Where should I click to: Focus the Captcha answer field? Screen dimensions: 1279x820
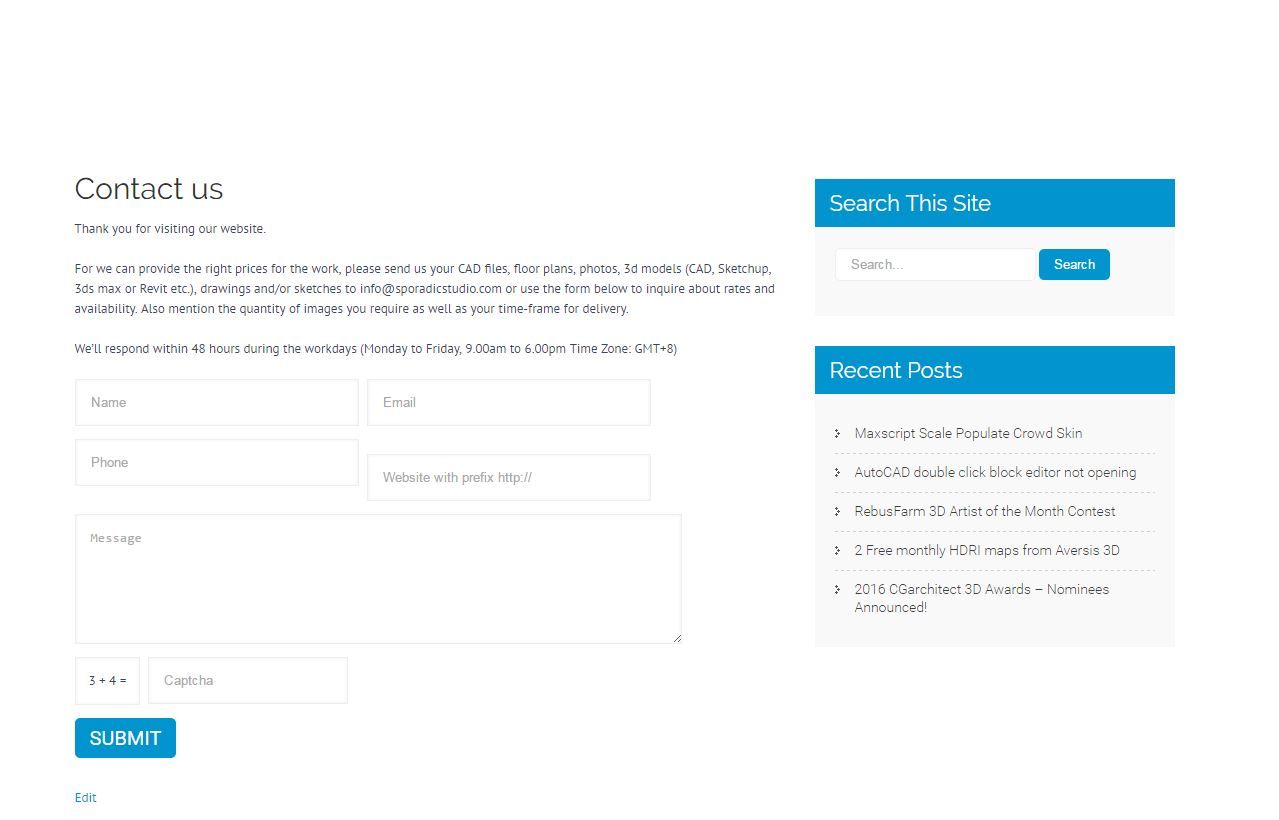248,680
